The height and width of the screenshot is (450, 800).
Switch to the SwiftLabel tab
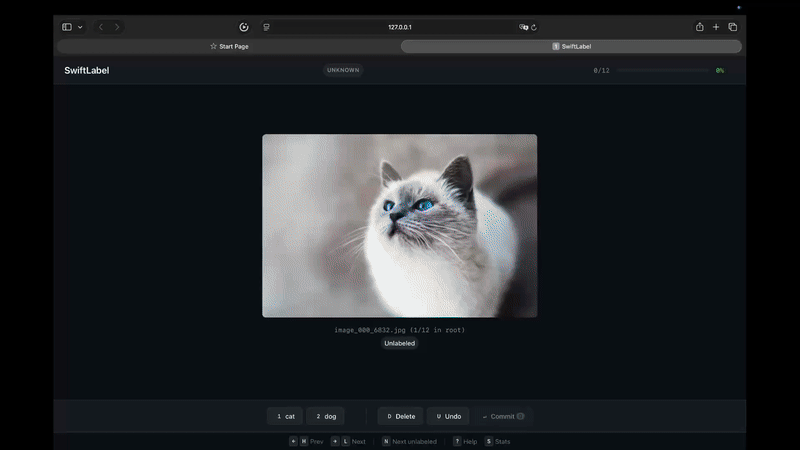tap(571, 46)
